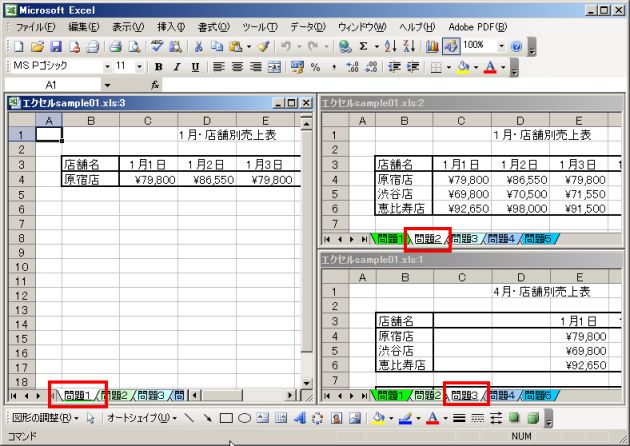Open the Insert menu
The height and width of the screenshot is (446, 630).
click(x=171, y=27)
